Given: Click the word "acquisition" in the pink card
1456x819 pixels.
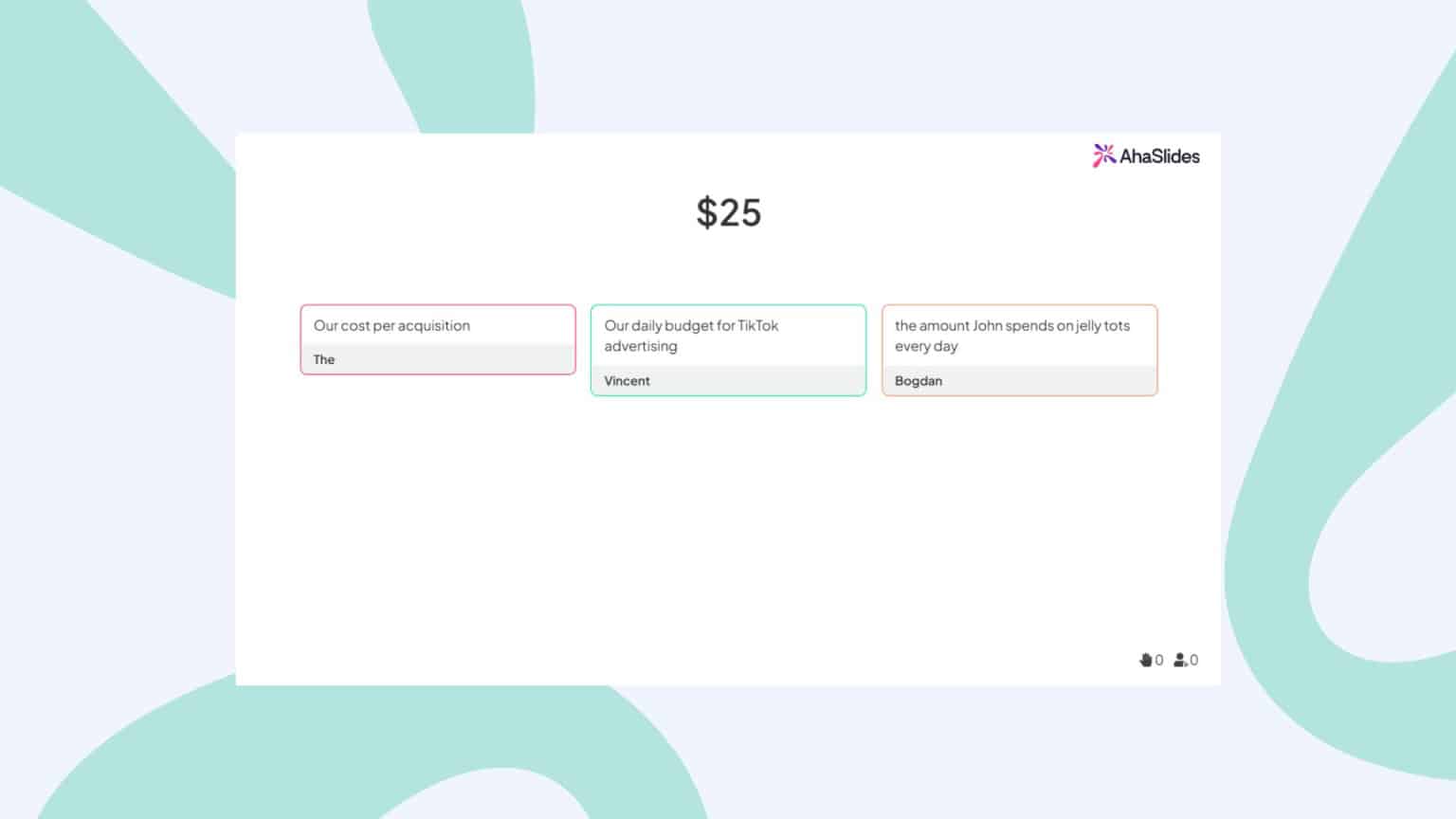Looking at the screenshot, I should click(434, 325).
